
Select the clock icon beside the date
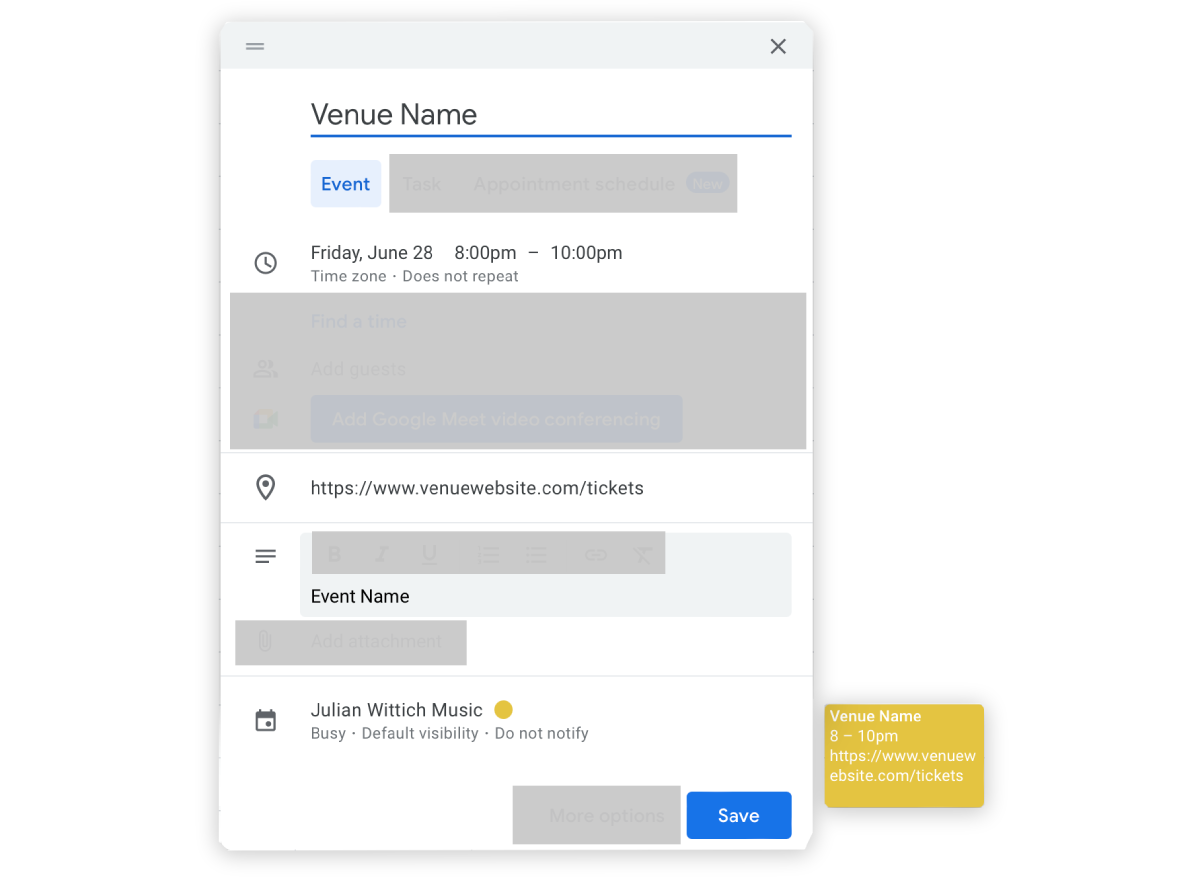[265, 262]
